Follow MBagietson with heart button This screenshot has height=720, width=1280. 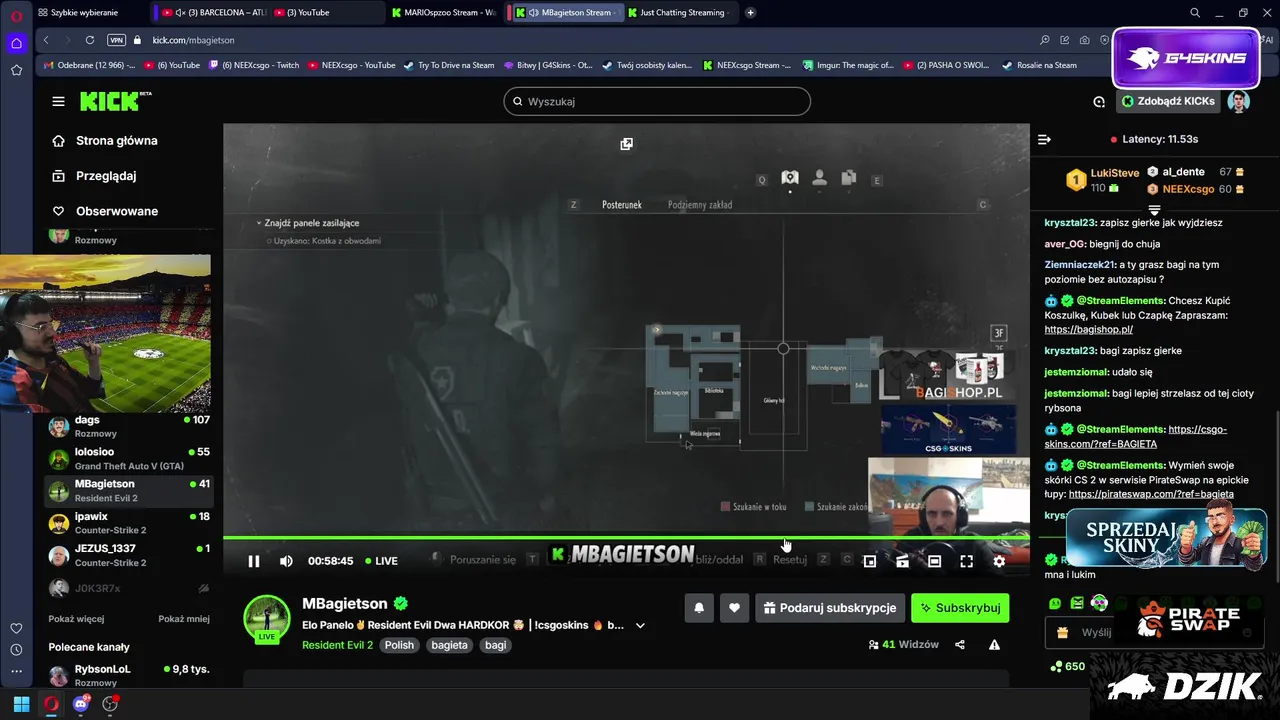734,608
